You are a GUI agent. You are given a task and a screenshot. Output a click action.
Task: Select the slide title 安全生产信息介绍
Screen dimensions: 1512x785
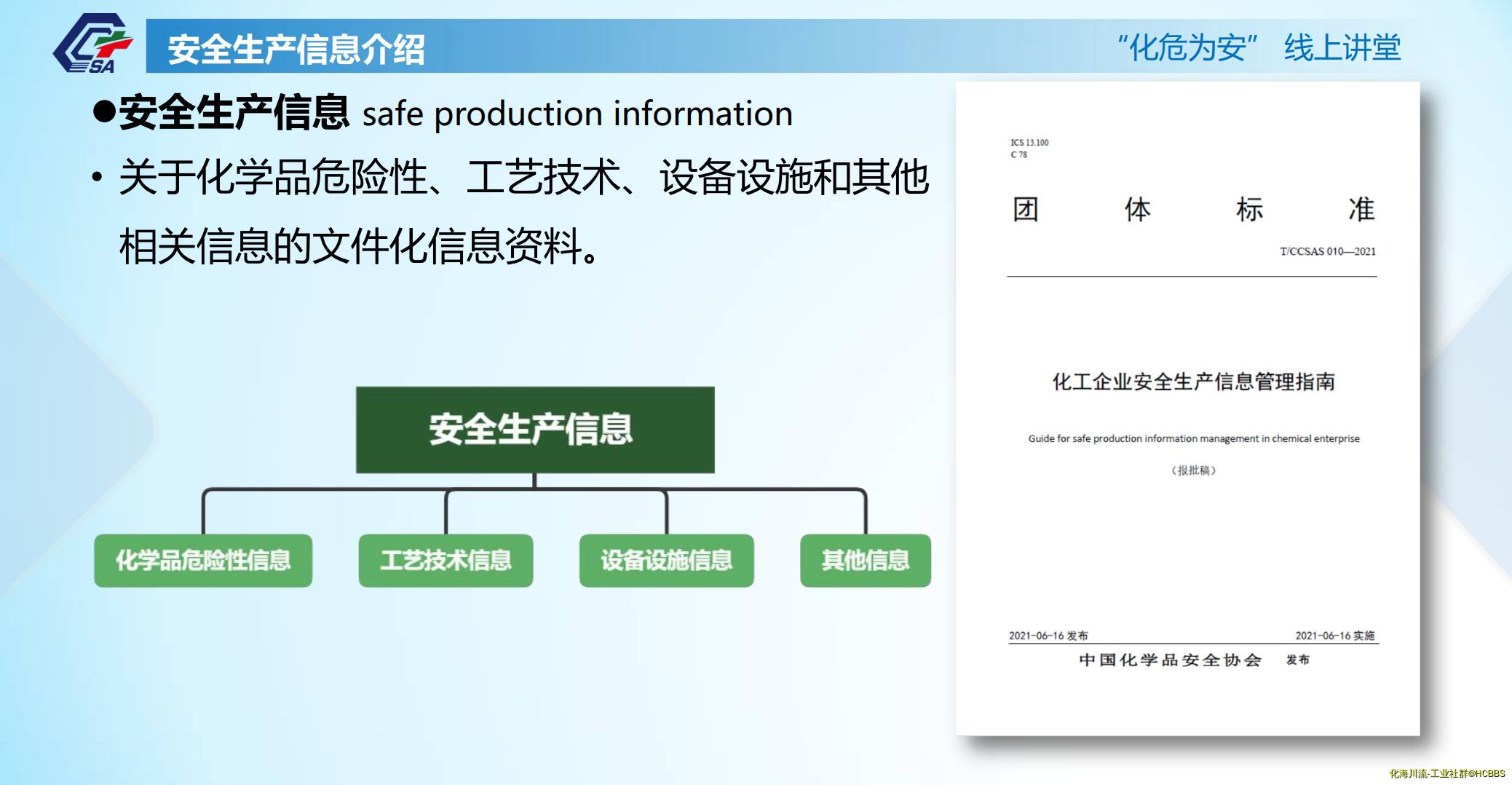(296, 50)
